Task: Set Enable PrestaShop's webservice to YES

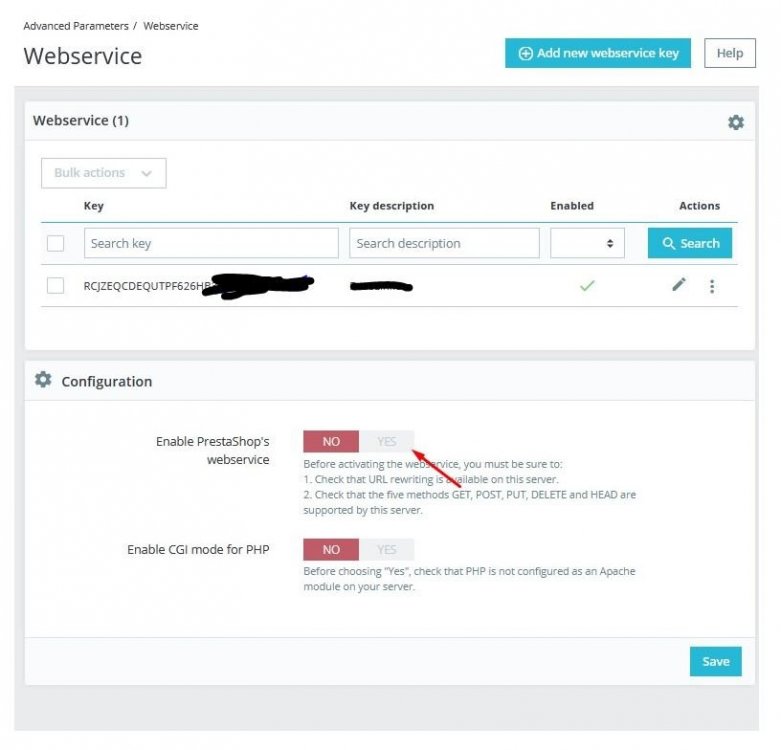Action: (x=386, y=441)
